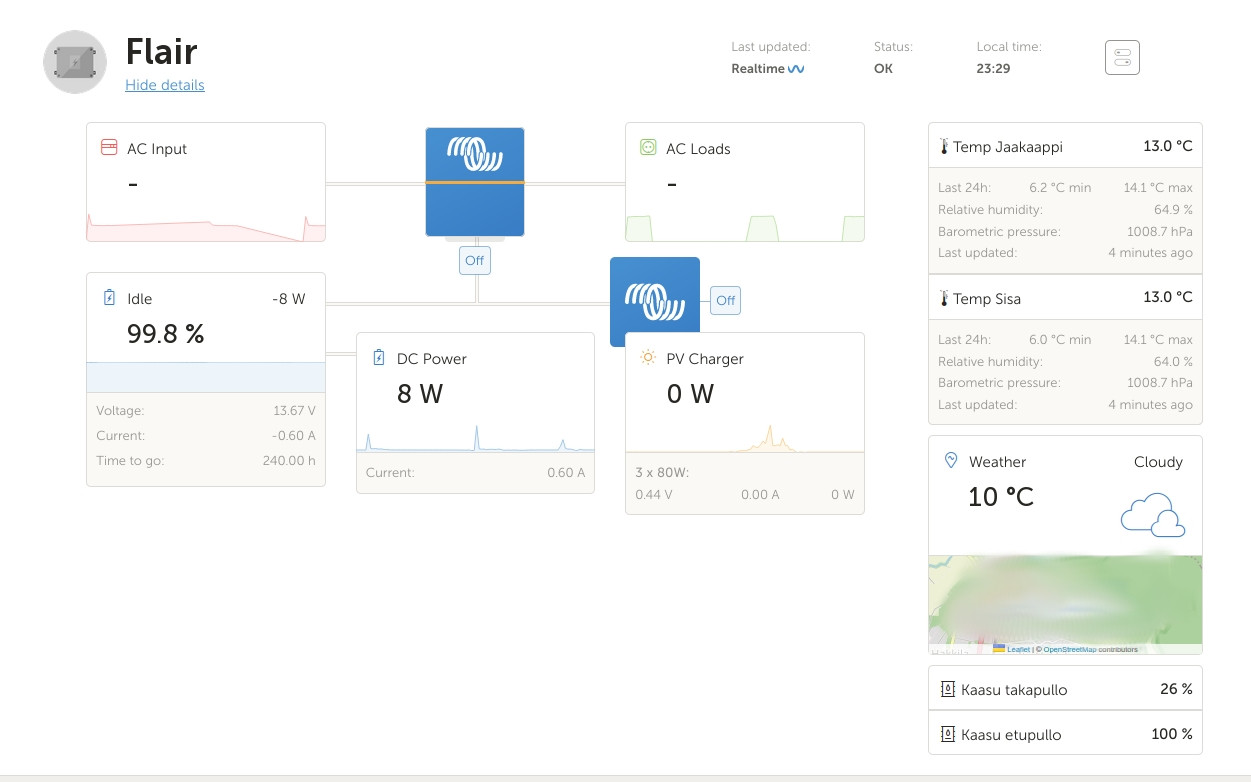Expand the Kaasu takapullo tank row
The height and width of the screenshot is (782, 1251).
1065,689
